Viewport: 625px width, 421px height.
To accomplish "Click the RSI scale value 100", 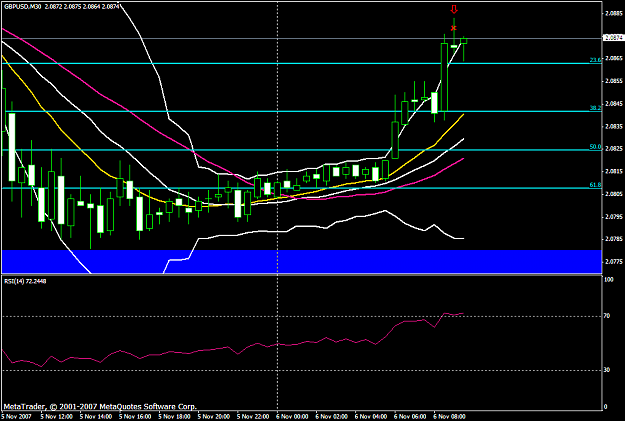I will point(609,280).
